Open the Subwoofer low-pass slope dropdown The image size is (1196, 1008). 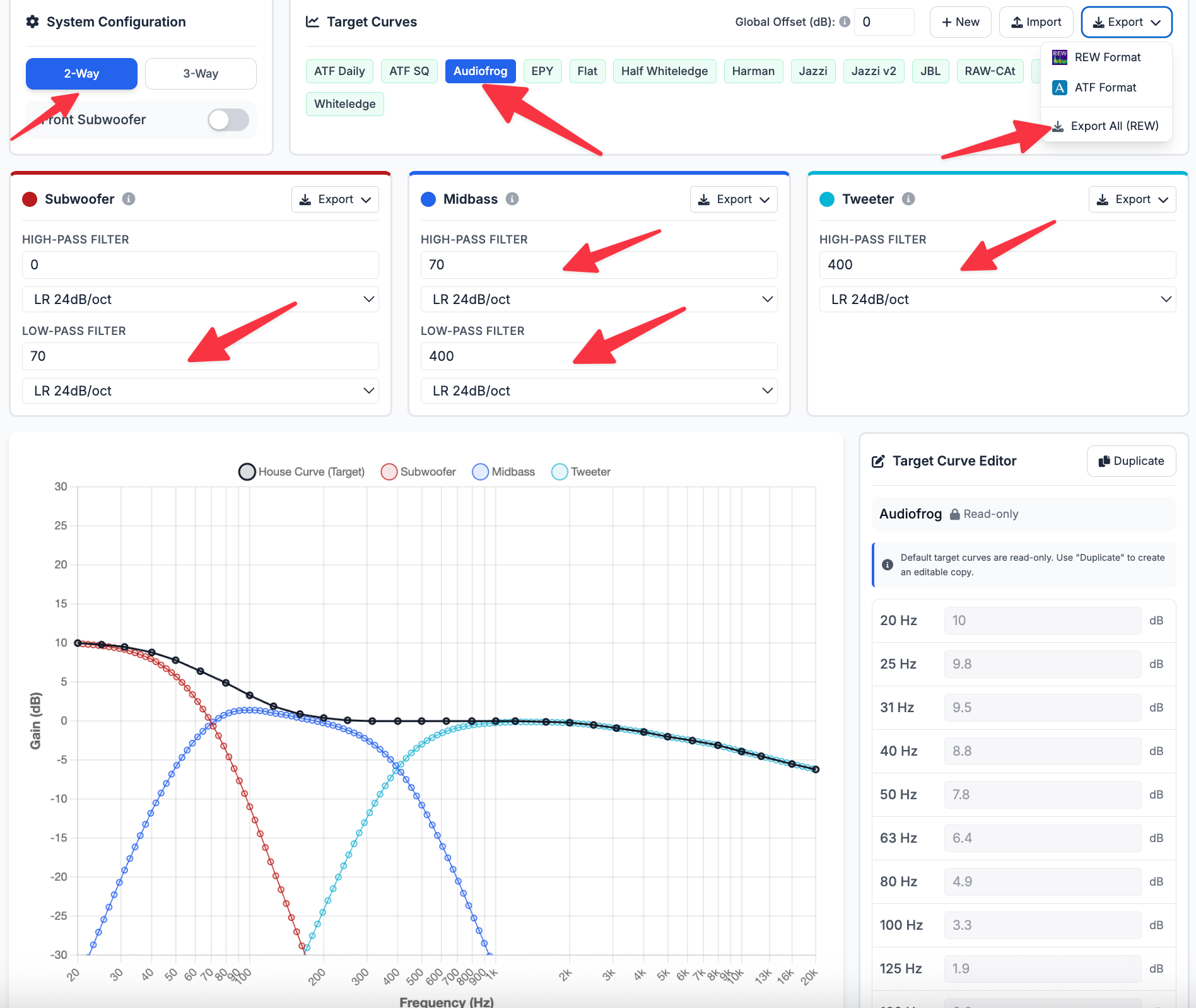pyautogui.click(x=201, y=391)
